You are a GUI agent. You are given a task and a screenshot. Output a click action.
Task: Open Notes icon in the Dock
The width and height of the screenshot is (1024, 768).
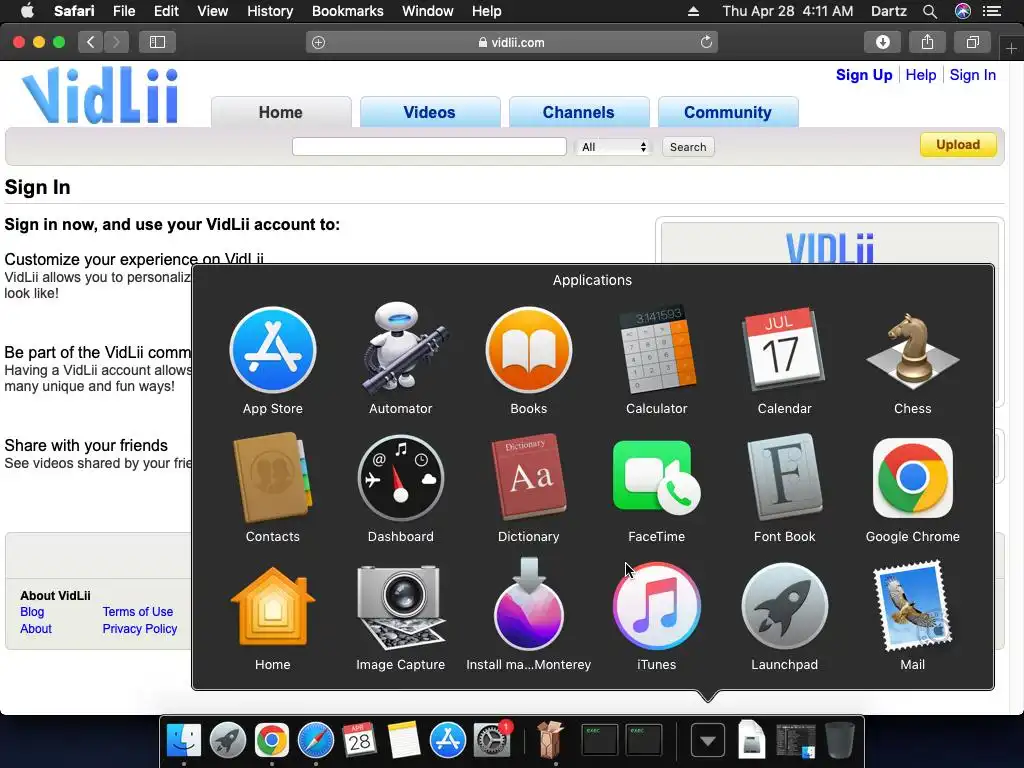(x=404, y=740)
